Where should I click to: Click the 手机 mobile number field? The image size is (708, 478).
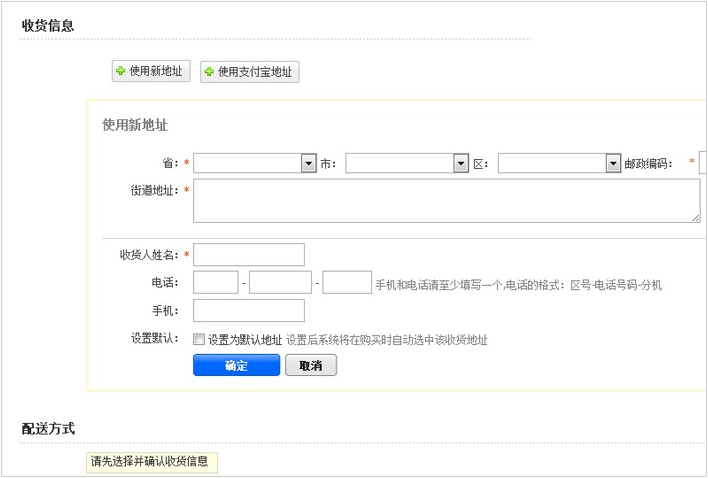[249, 311]
